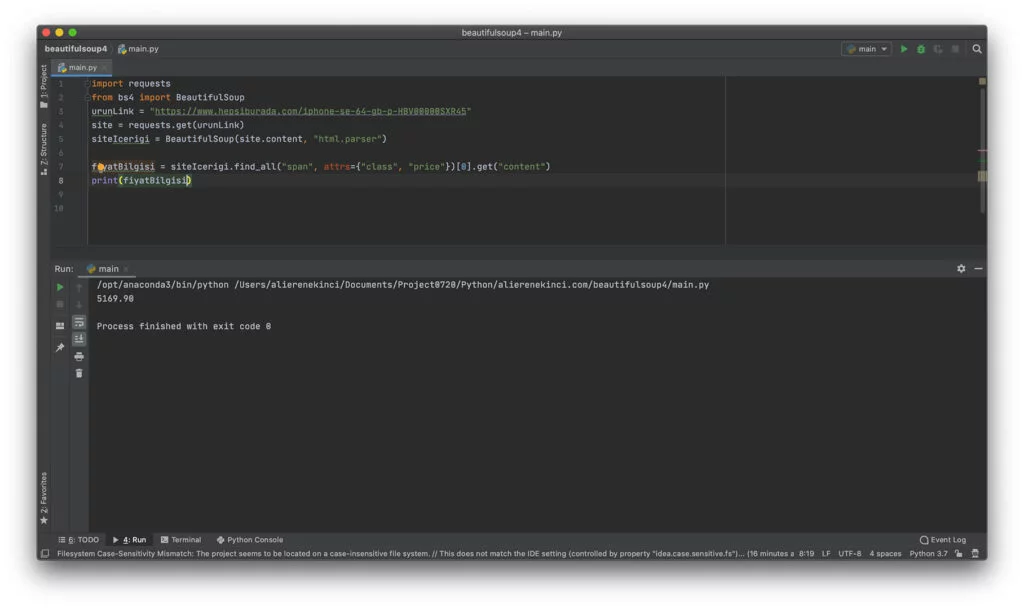Click the greyed-out Up arrow in the Run panel
The image size is (1024, 609).
click(79, 287)
